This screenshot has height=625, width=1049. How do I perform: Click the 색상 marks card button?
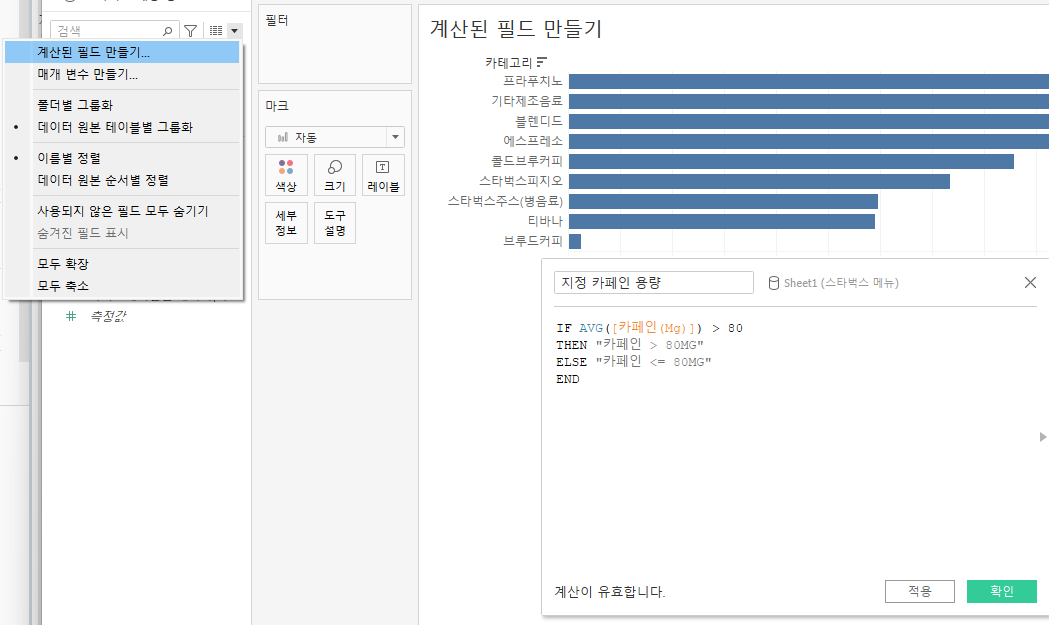[x=286, y=175]
